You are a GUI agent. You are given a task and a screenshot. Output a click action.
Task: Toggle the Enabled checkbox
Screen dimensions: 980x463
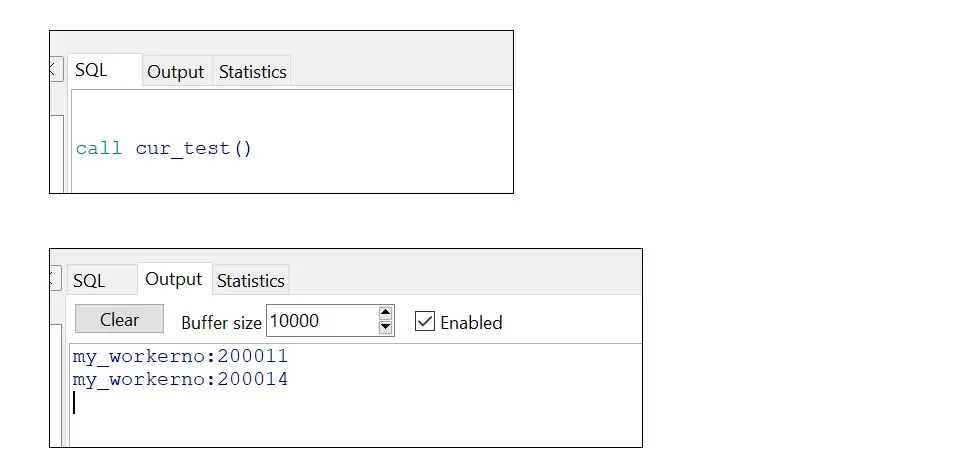pyautogui.click(x=425, y=321)
